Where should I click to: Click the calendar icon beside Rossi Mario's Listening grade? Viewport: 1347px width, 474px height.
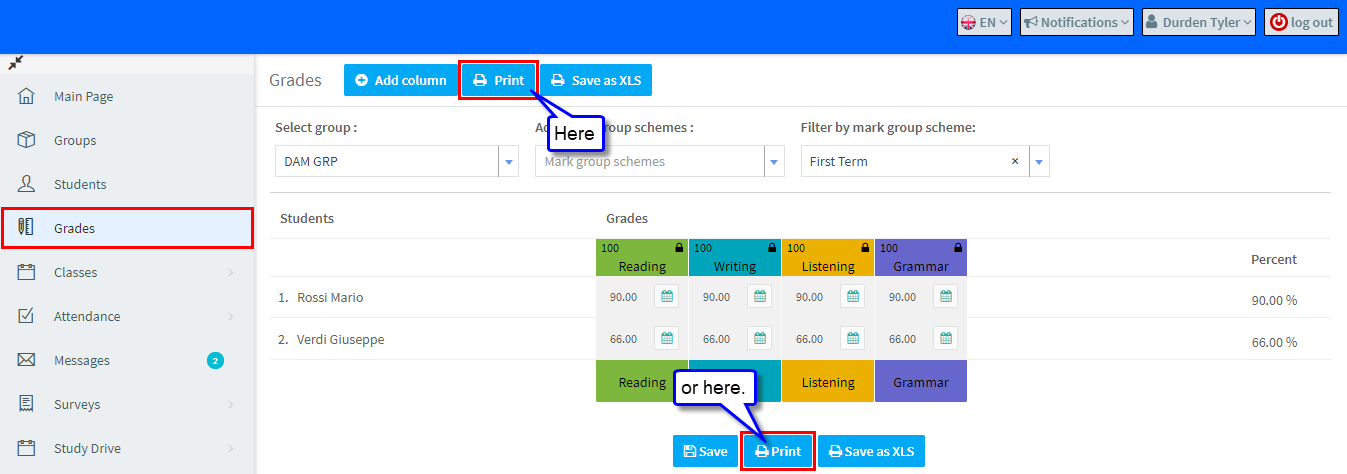853,297
